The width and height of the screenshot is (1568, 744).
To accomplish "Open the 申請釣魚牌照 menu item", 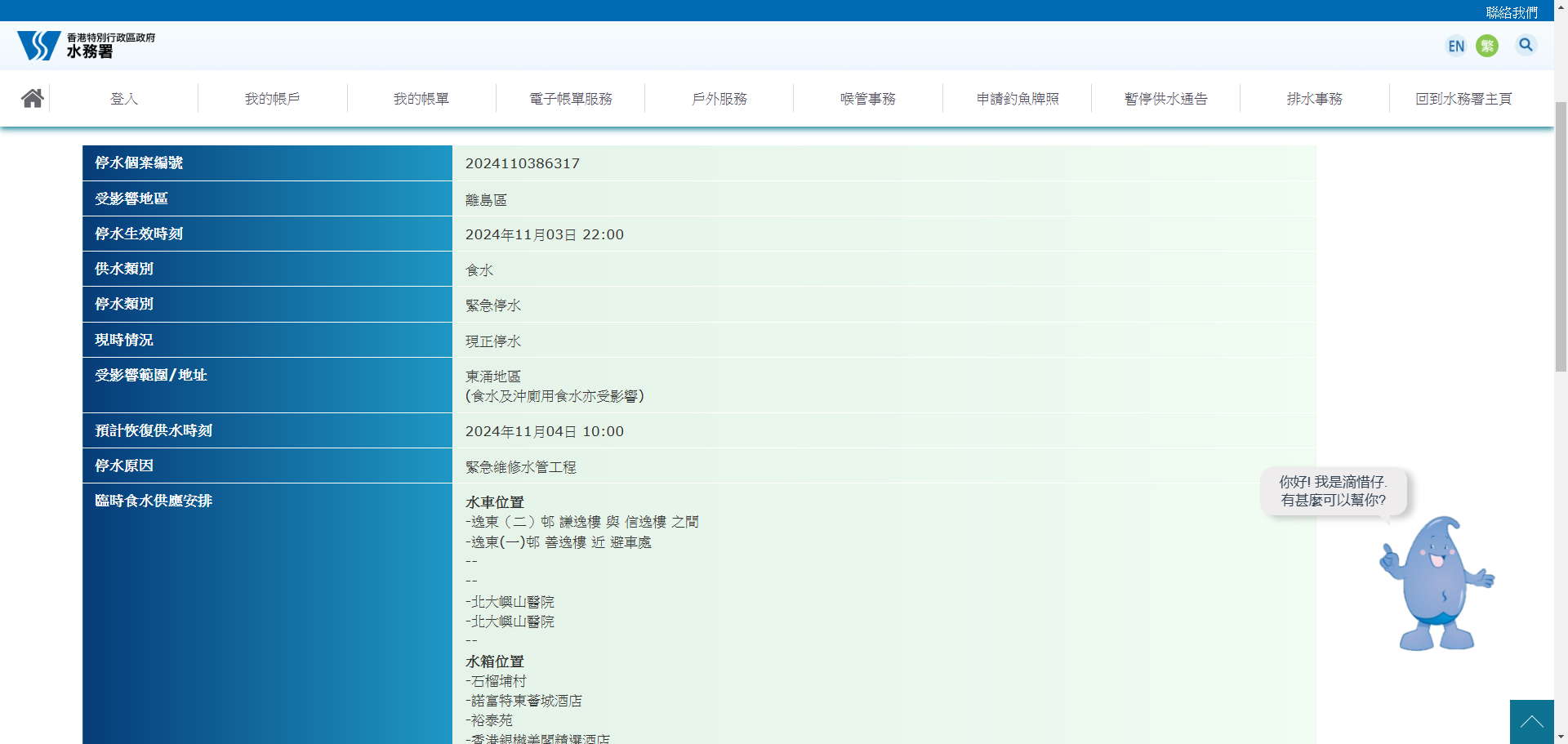I will pyautogui.click(x=1018, y=99).
